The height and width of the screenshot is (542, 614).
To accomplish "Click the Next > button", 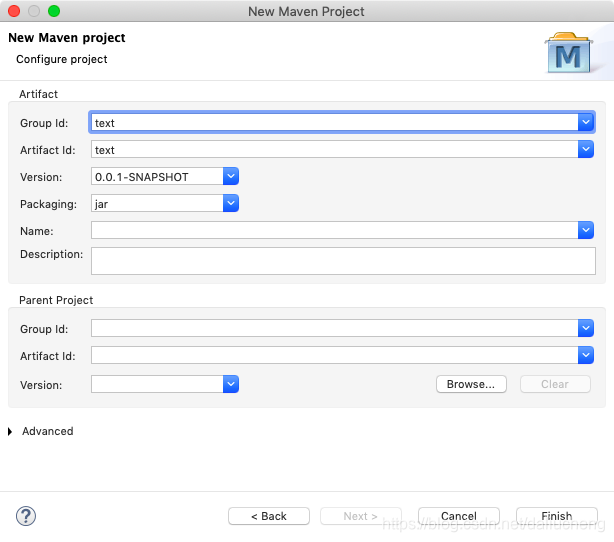I will click(360, 516).
